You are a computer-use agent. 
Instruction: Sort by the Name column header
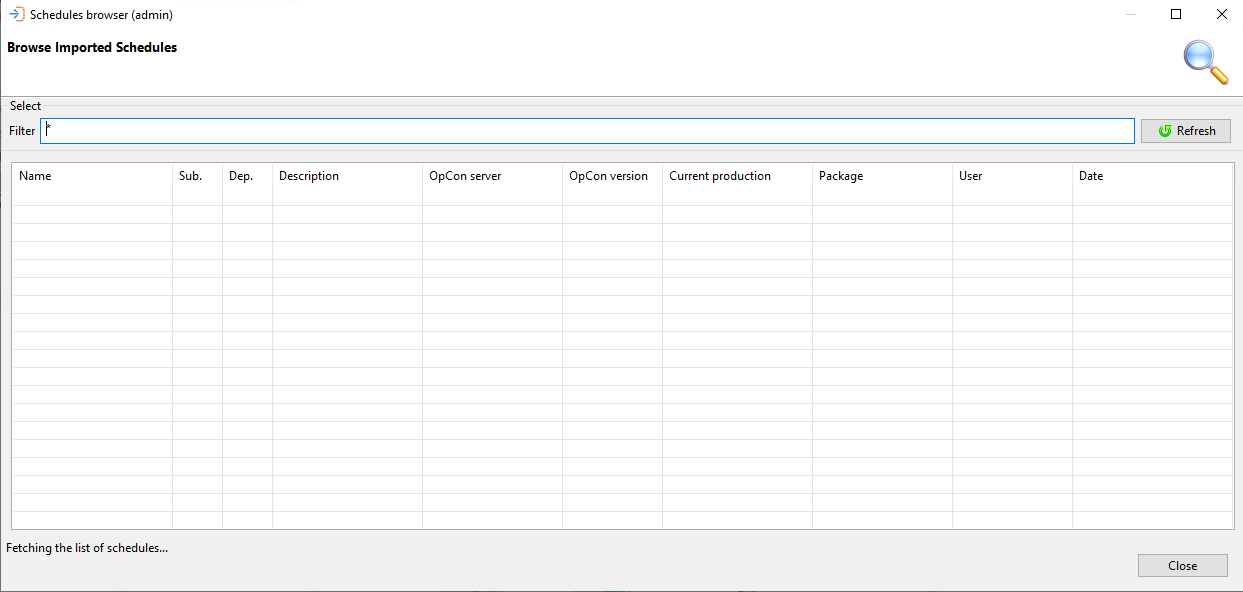point(92,176)
